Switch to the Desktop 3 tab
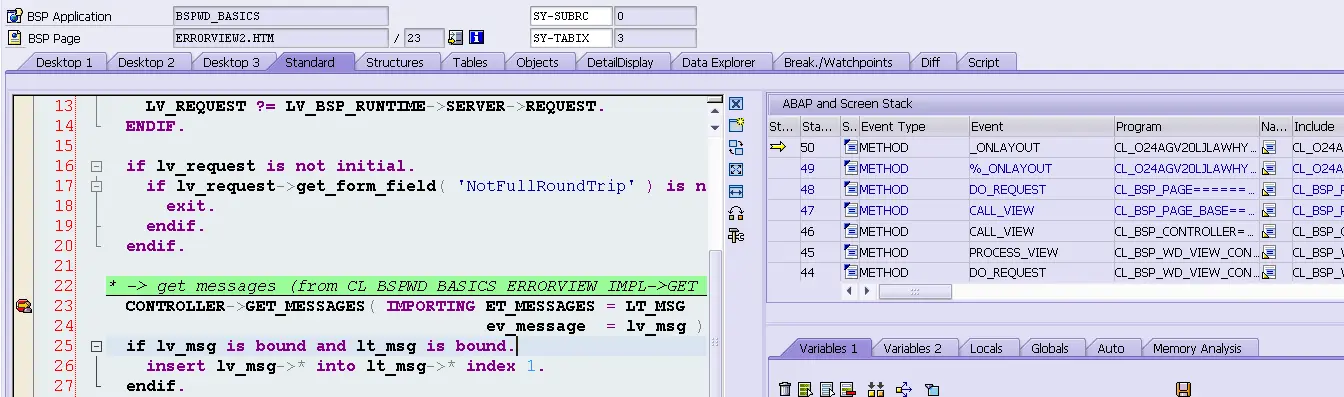Image resolution: width=1344 pixels, height=397 pixels. tap(231, 62)
